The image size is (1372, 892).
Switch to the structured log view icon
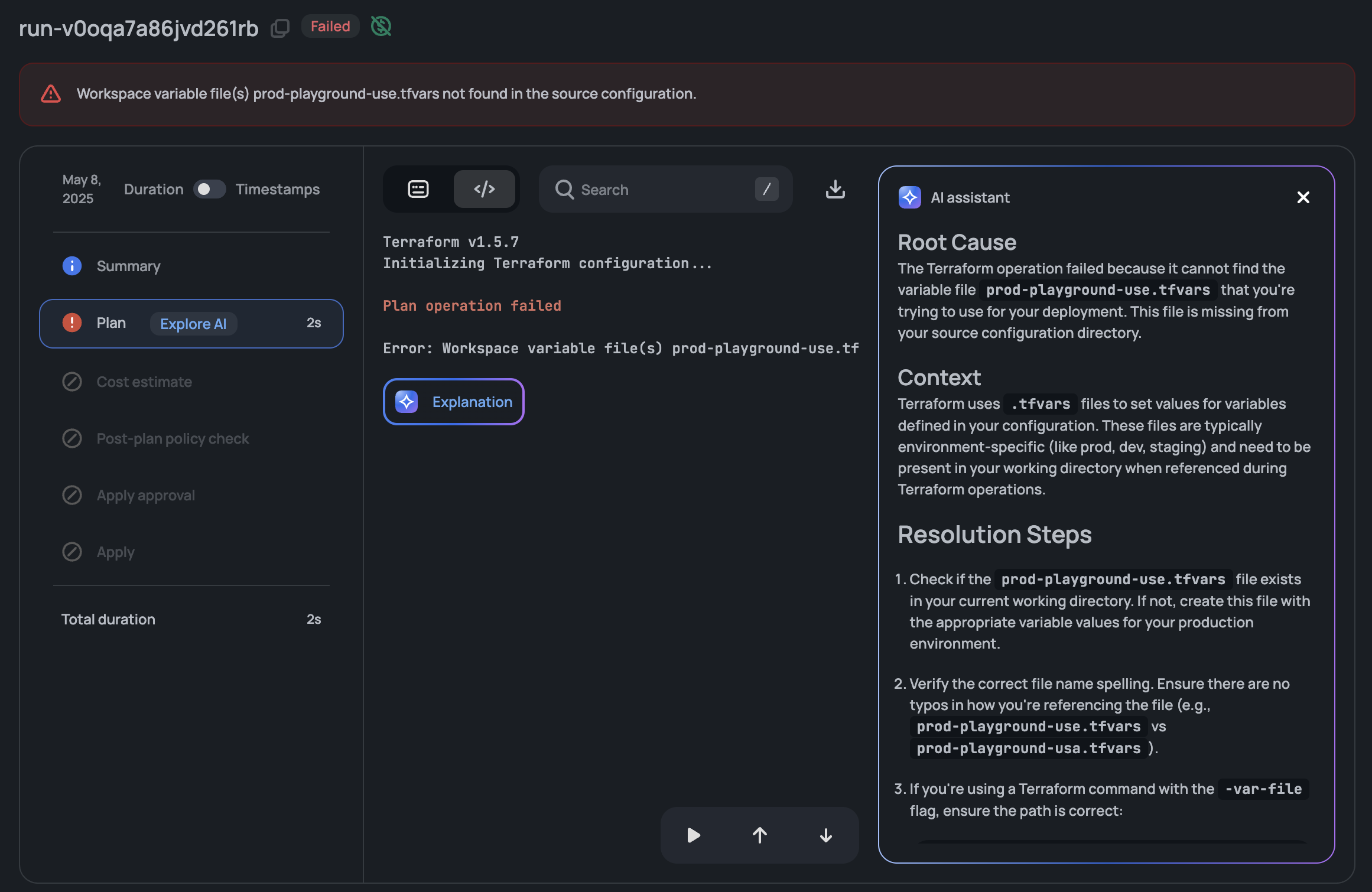coord(418,189)
